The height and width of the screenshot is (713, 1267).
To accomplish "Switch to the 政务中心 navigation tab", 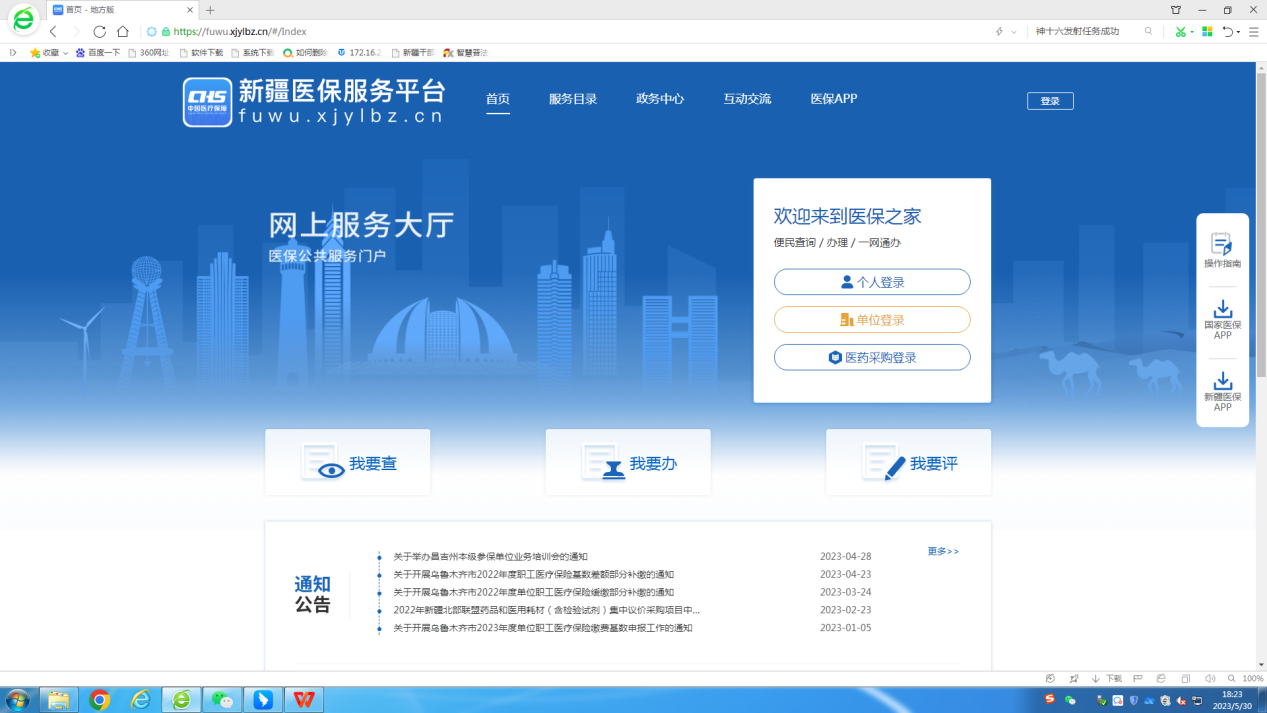I will coord(660,99).
